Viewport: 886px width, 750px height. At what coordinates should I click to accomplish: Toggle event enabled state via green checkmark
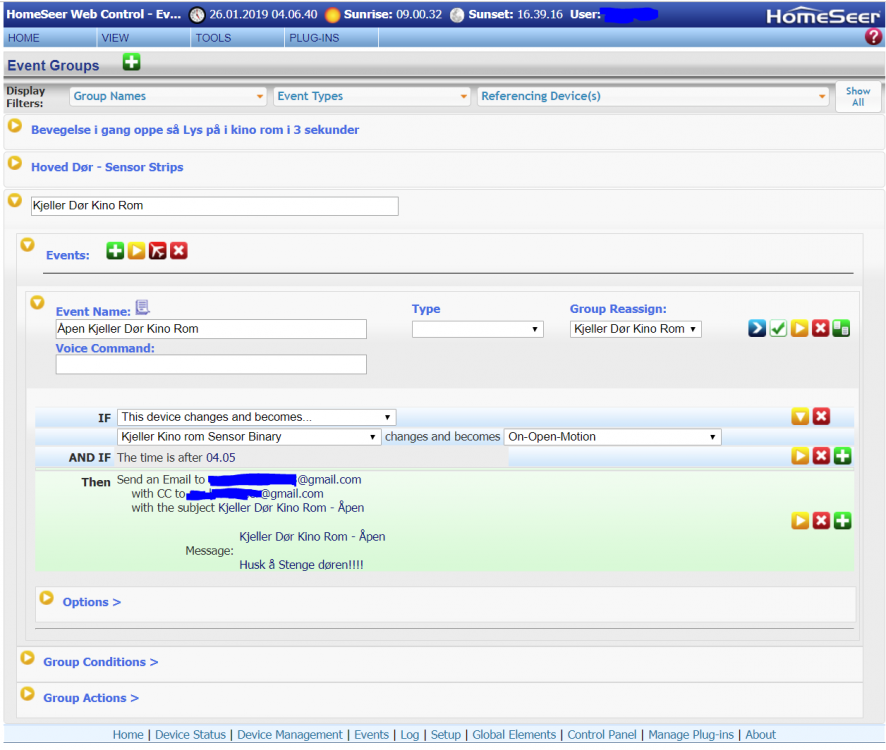click(x=778, y=328)
